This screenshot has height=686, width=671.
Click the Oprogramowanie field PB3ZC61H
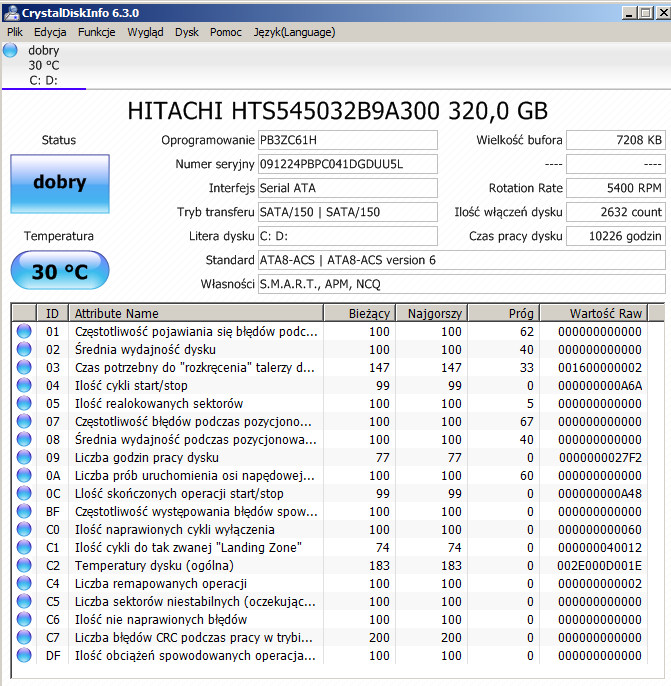point(348,140)
